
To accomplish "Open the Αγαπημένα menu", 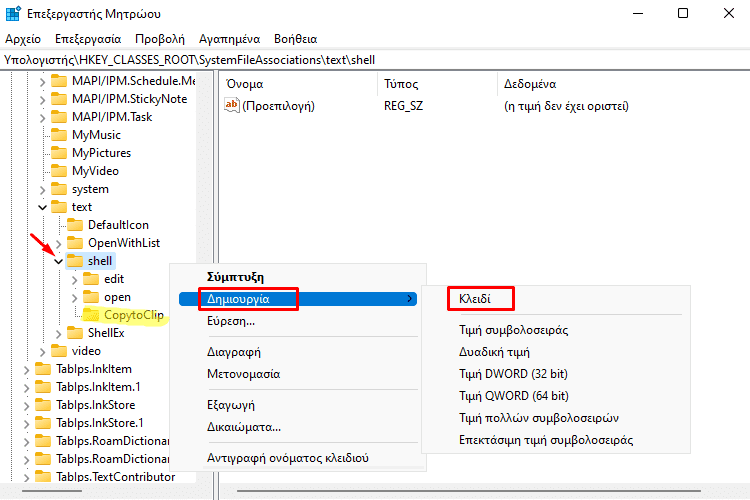I will [x=230, y=39].
